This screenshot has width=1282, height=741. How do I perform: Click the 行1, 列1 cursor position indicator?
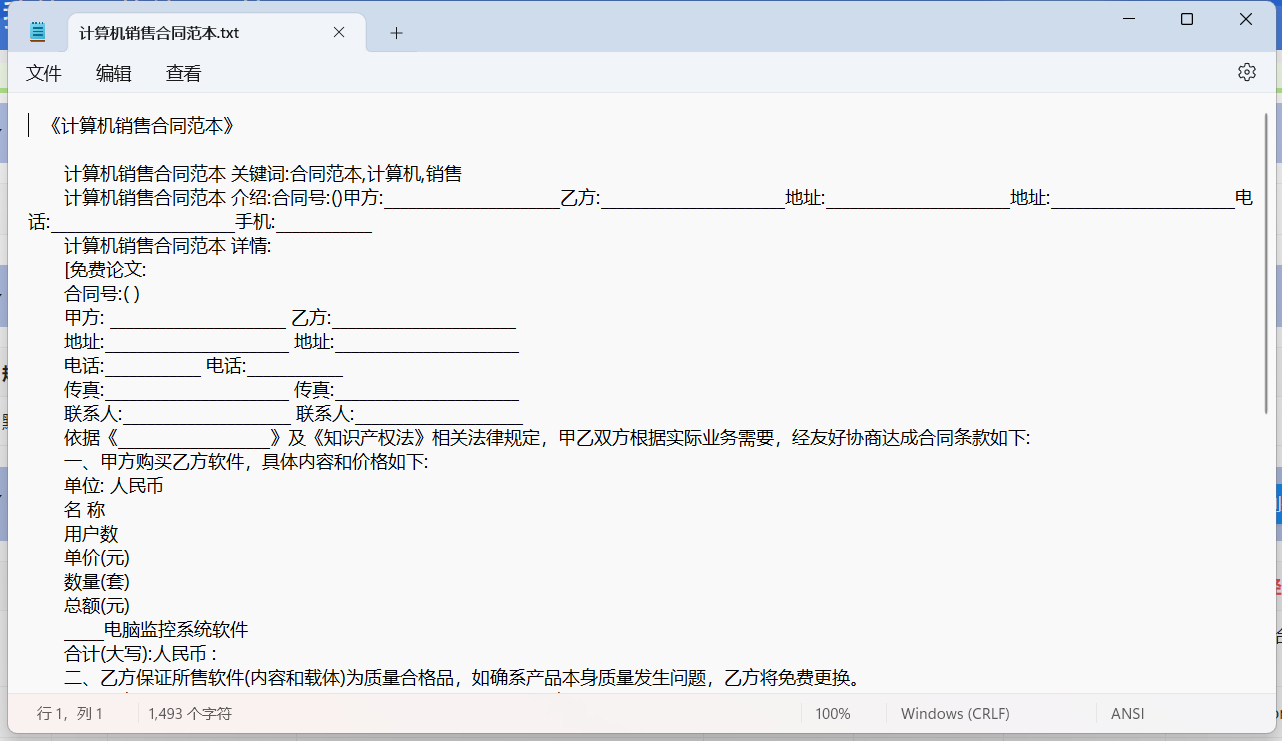point(70,713)
